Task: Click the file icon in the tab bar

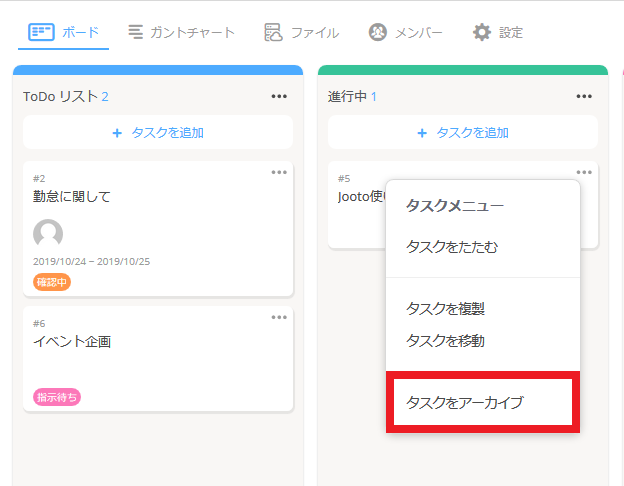Action: click(273, 32)
